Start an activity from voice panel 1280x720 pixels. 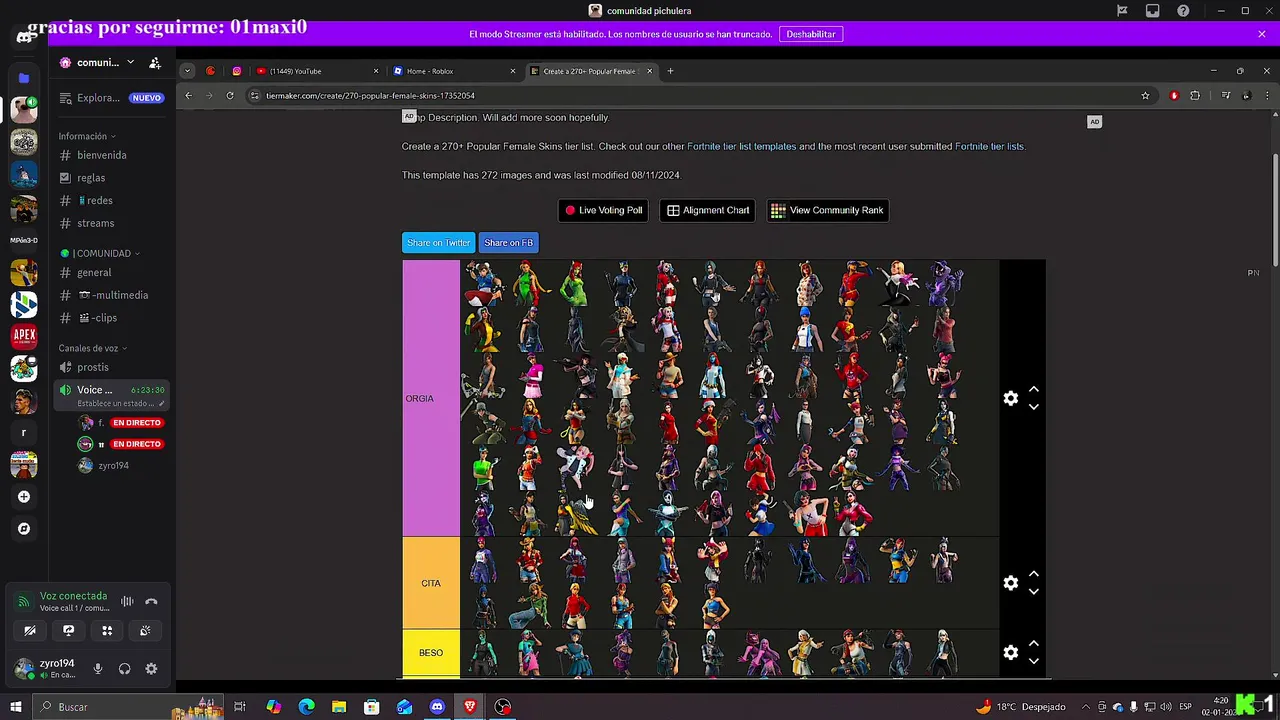[107, 630]
